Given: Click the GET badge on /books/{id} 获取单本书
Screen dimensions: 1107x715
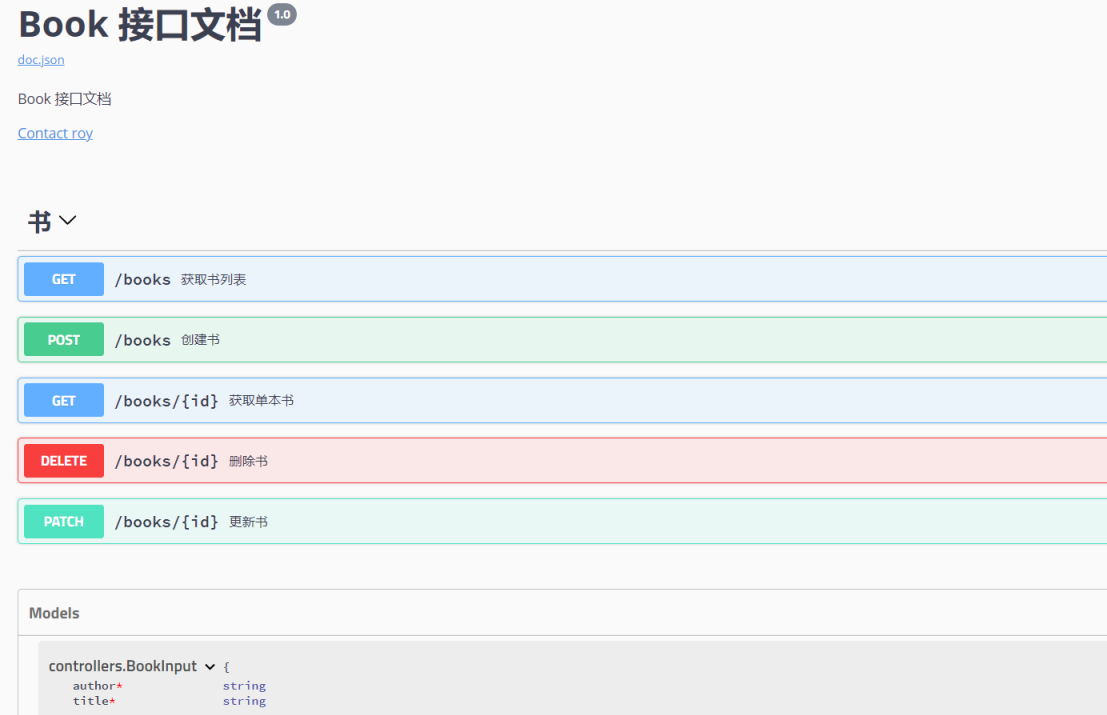Looking at the screenshot, I should pos(63,400).
